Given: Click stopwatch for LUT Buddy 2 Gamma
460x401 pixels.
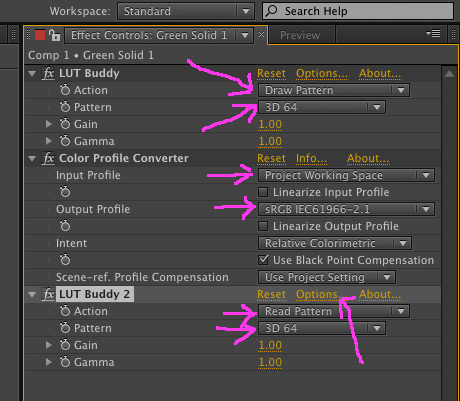Looking at the screenshot, I should [65, 362].
